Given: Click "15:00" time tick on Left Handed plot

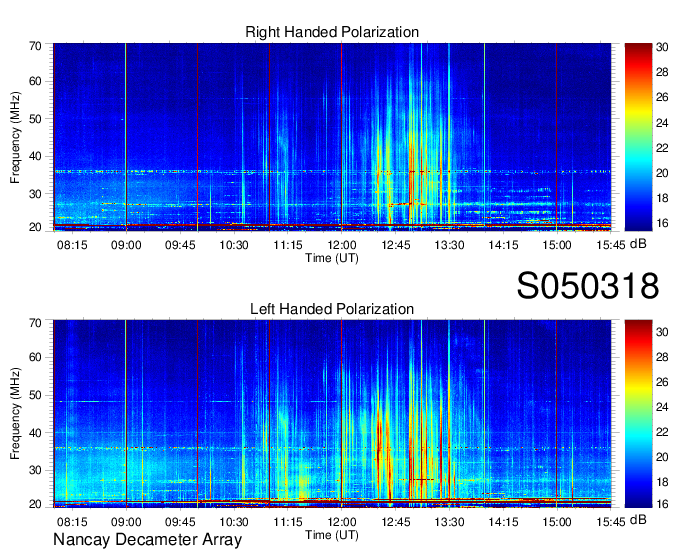Looking at the screenshot, I should point(557,522).
